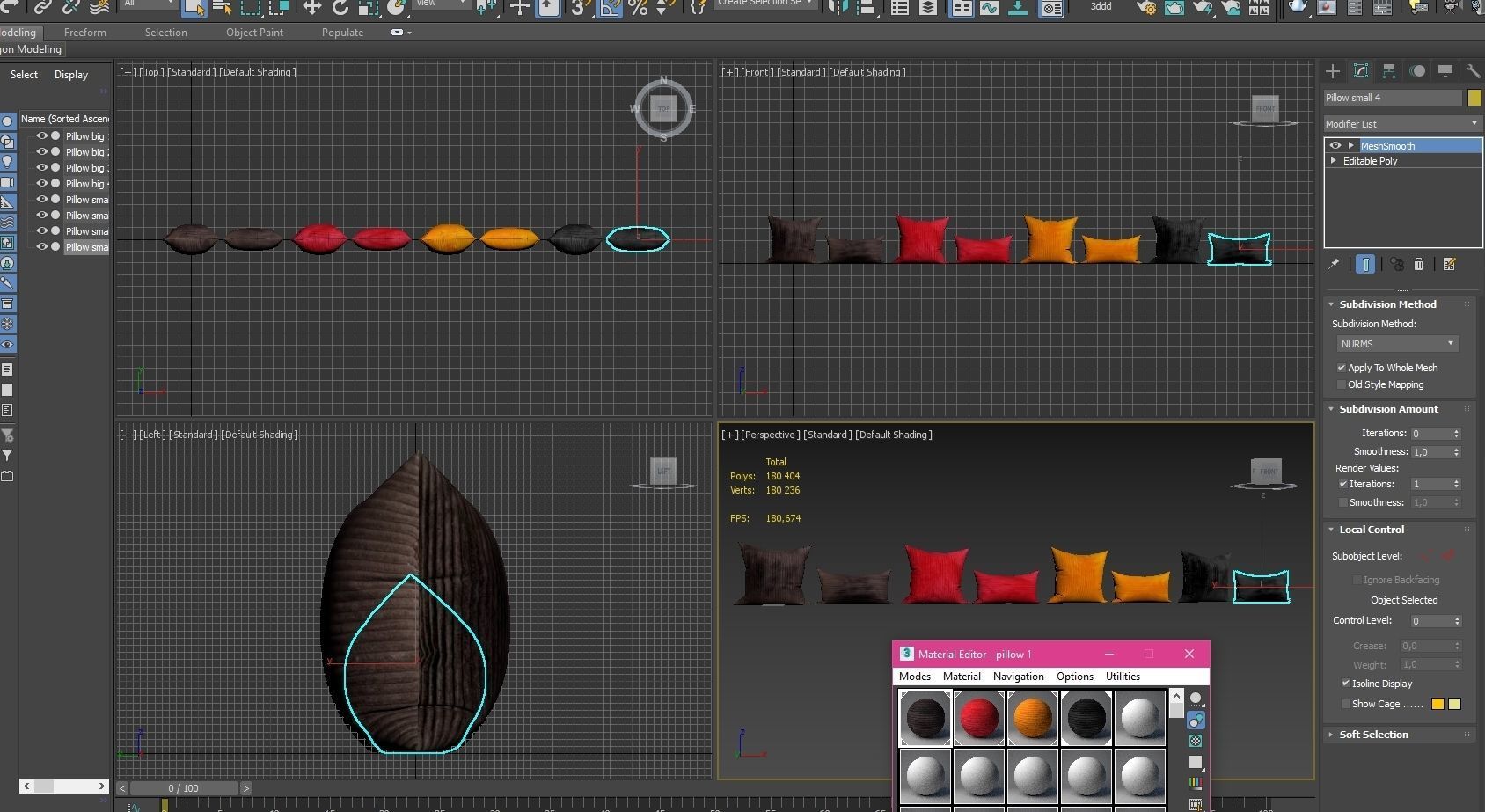The width and height of the screenshot is (1485, 812).
Task: Open the Freeform ribbon tab
Action: (85, 33)
